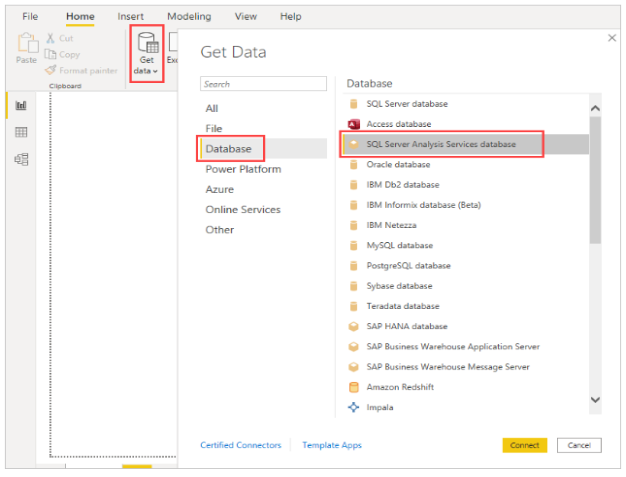This screenshot has height=477, width=626.
Task: Click the Cancel button
Action: click(579, 445)
